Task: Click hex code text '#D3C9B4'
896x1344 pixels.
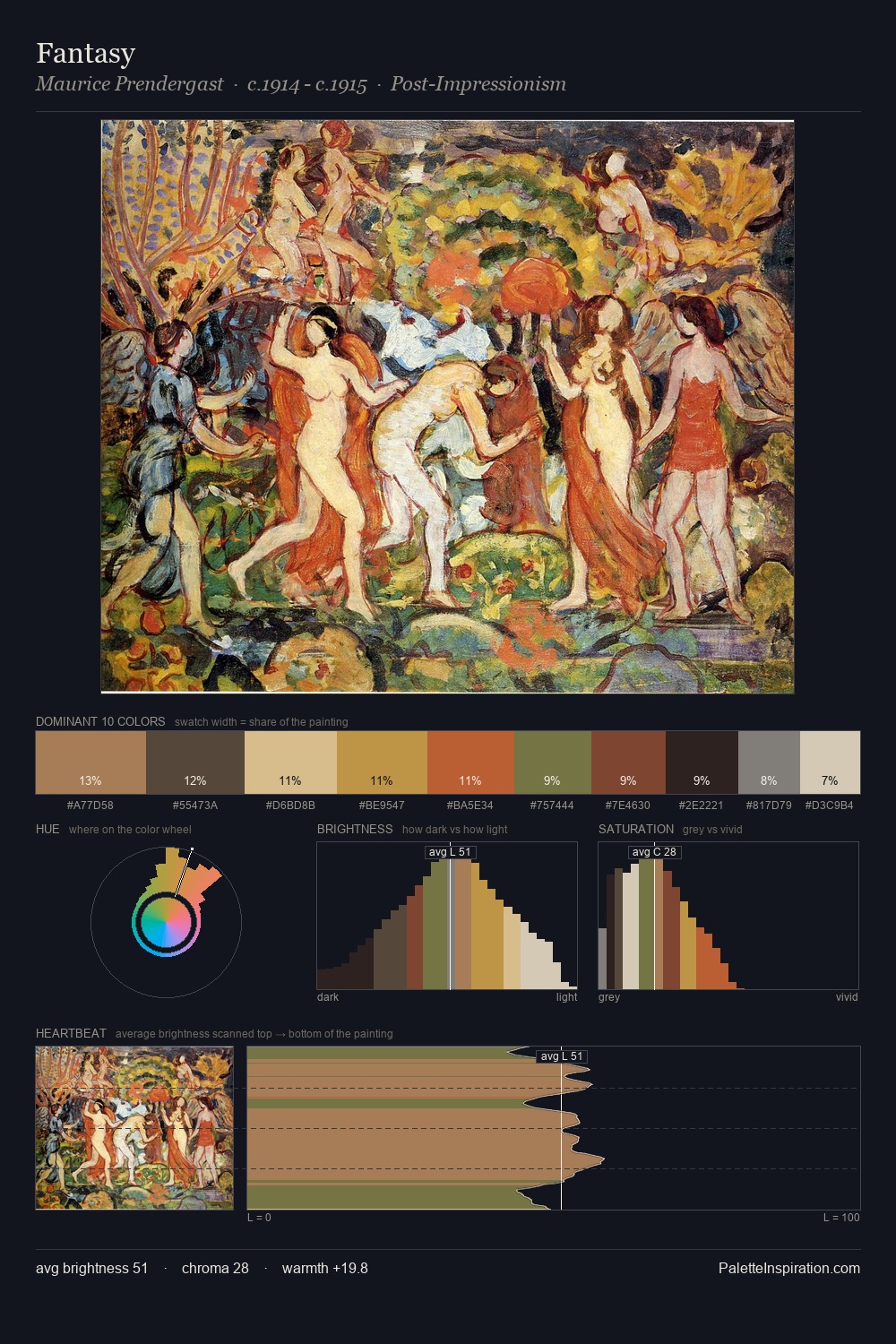Action: point(830,806)
